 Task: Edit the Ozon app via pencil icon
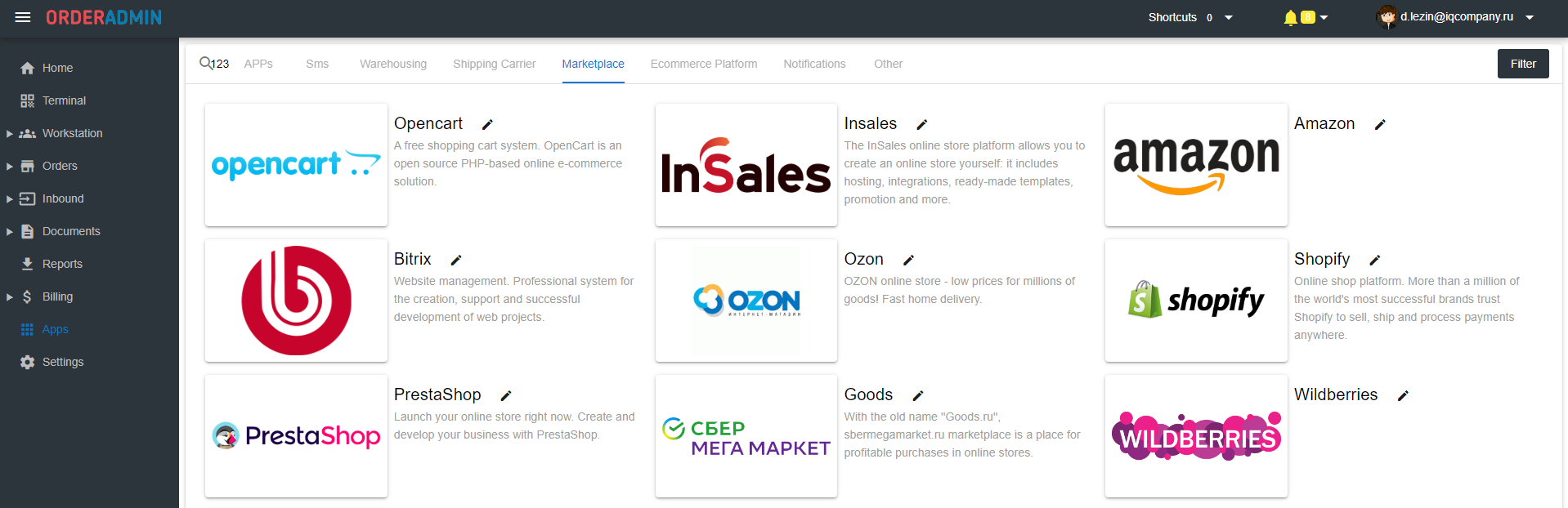[908, 260]
